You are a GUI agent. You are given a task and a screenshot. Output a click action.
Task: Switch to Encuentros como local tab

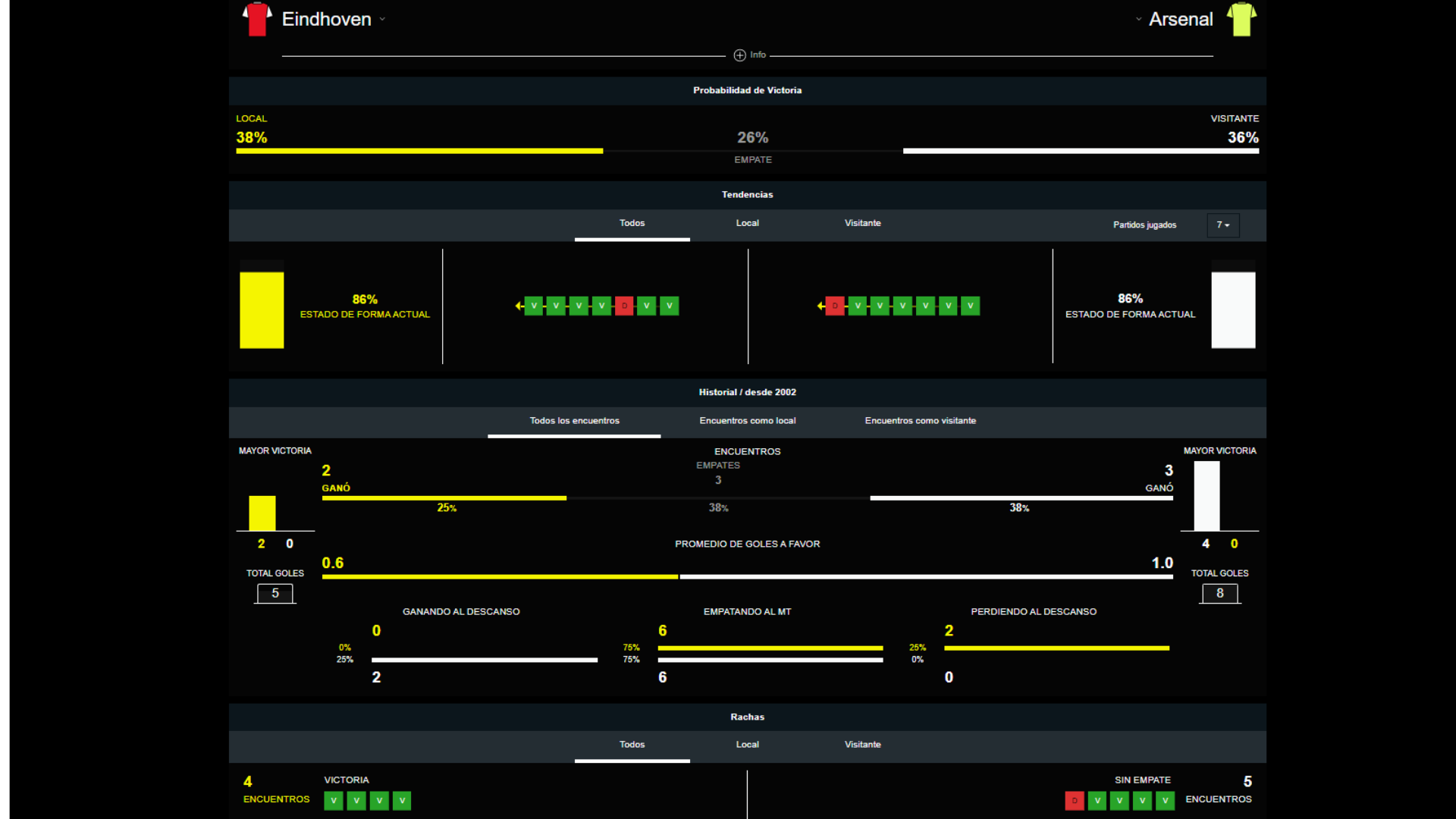pyautogui.click(x=747, y=421)
